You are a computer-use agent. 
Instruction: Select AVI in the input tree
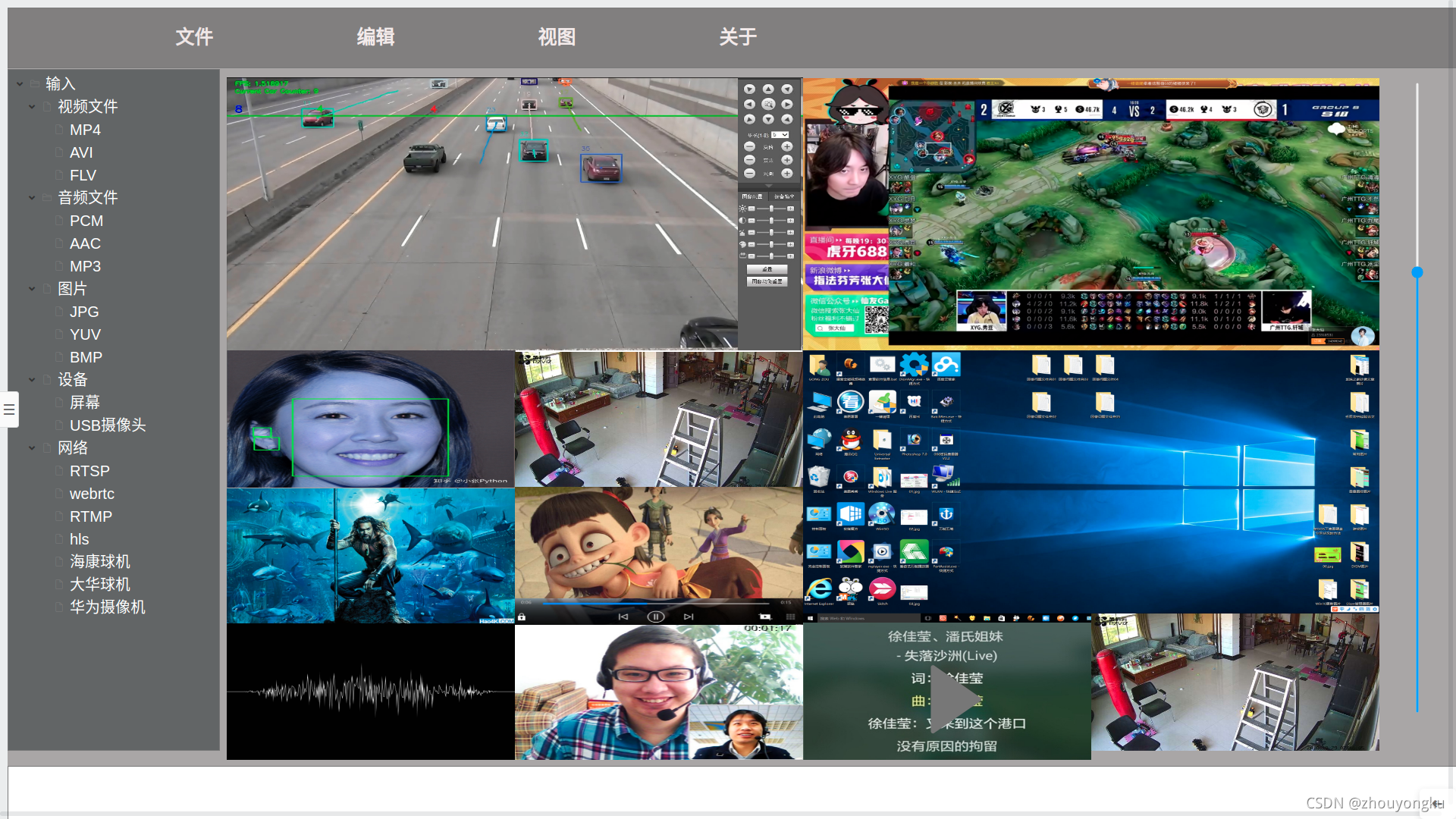pos(81,152)
